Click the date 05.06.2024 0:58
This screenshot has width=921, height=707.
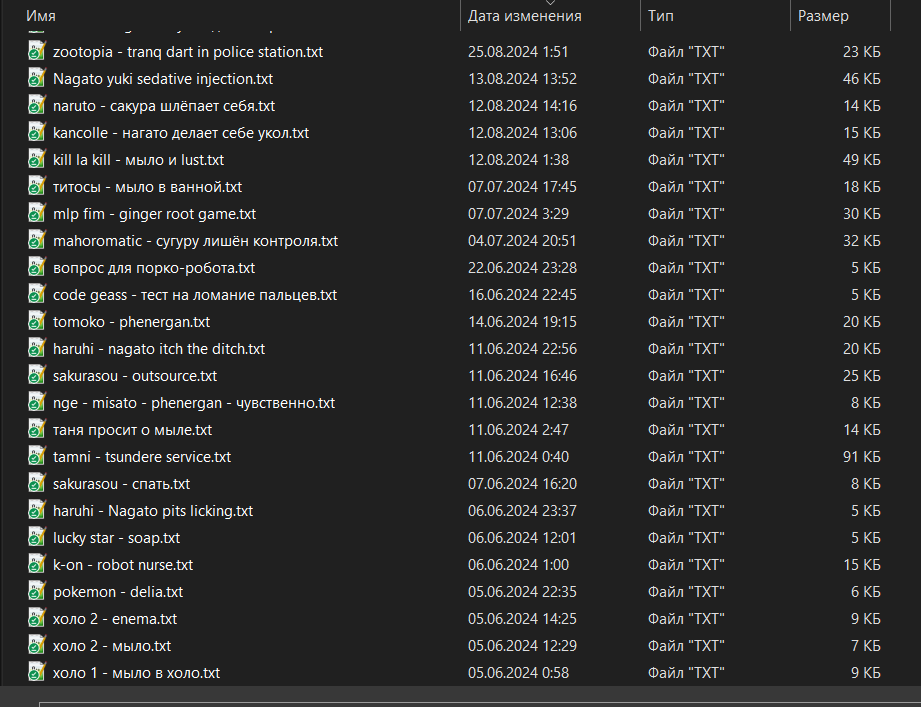[x=518, y=673]
